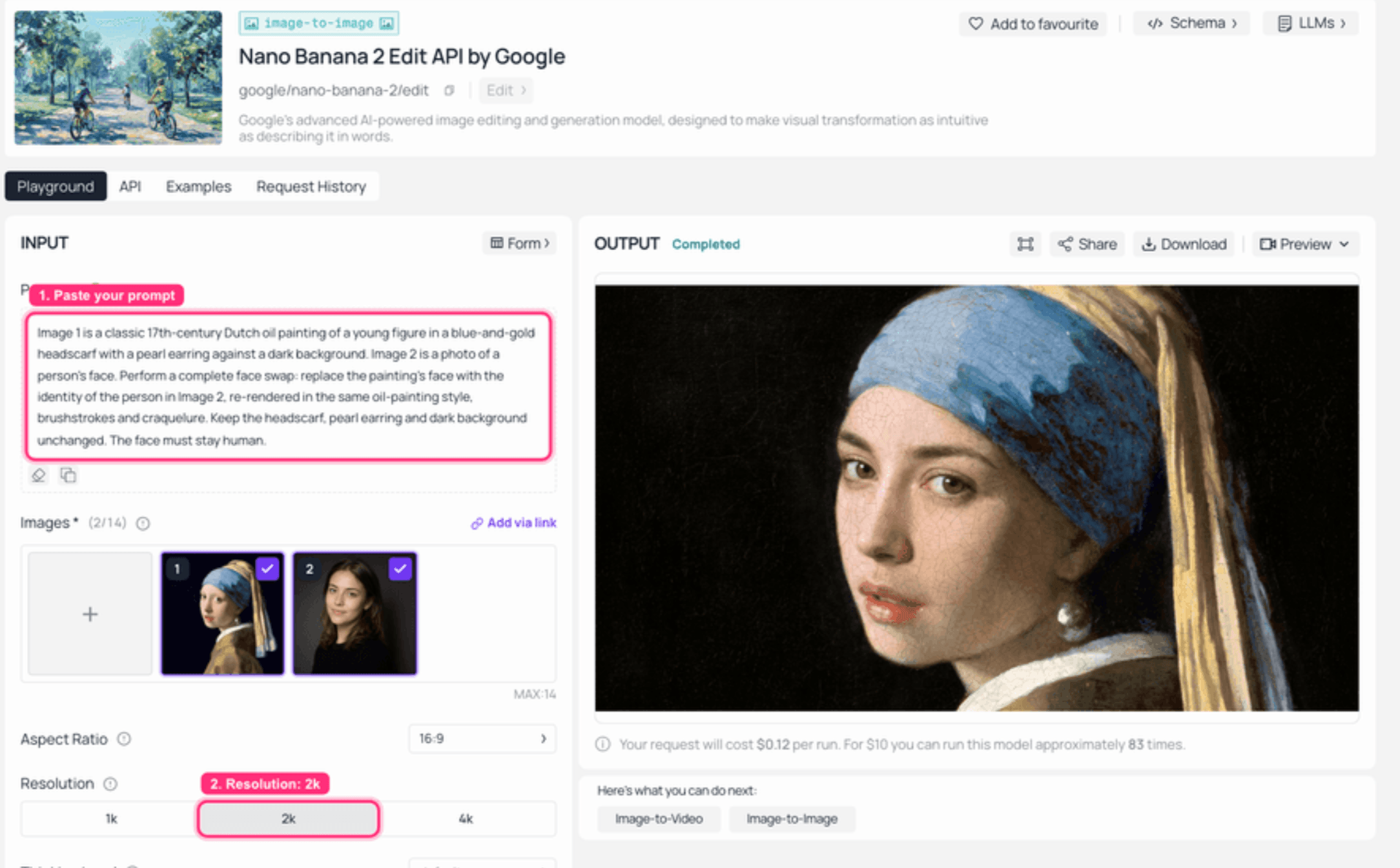1400x868 pixels.
Task: Click the Image-to-Image next step button
Action: point(792,819)
